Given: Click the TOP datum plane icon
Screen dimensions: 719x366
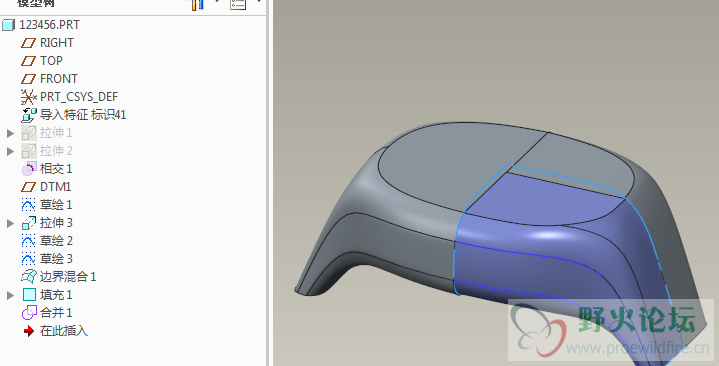Looking at the screenshot, I should (28, 61).
